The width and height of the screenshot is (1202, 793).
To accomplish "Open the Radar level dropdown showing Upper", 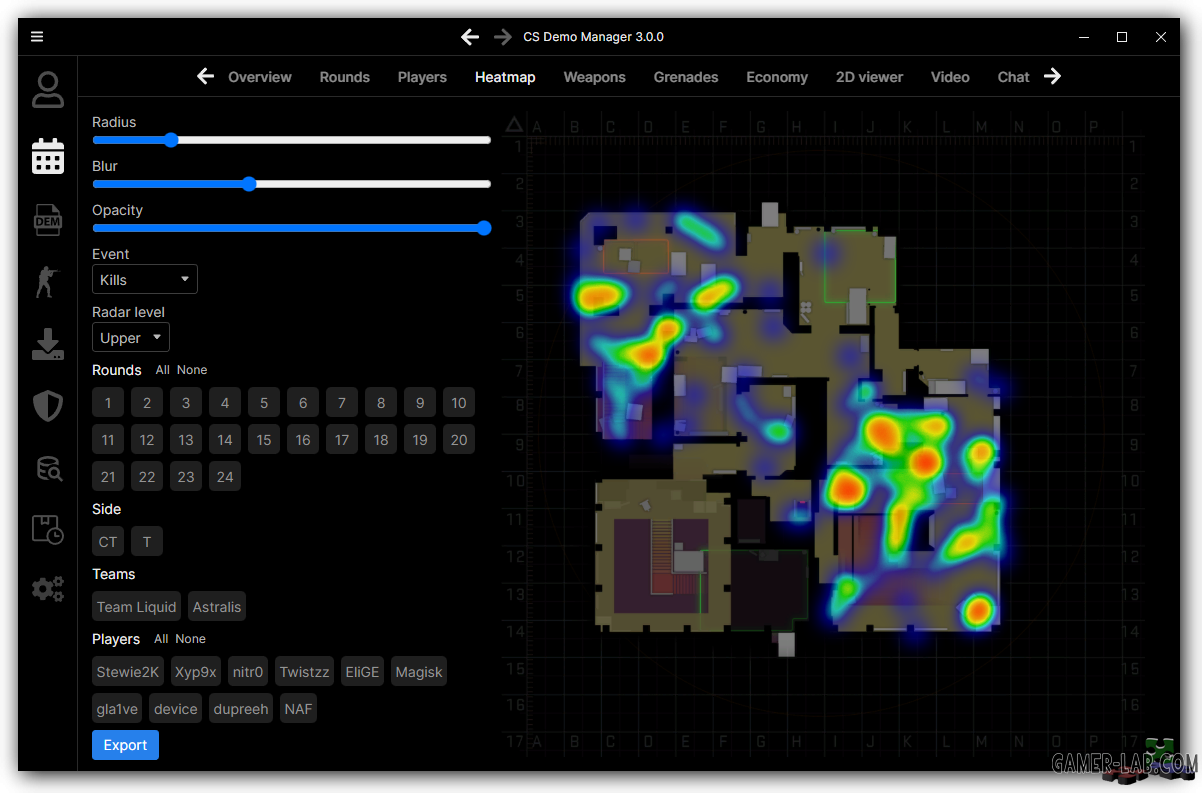I will [131, 338].
